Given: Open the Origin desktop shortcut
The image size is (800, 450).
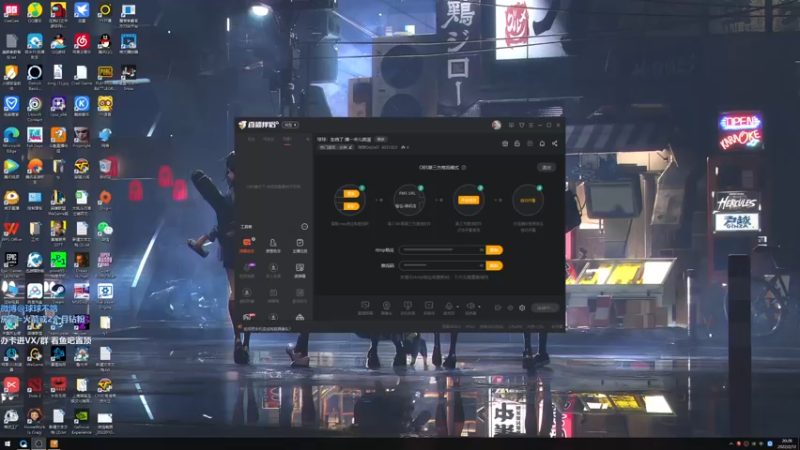Looking at the screenshot, I should (x=105, y=199).
